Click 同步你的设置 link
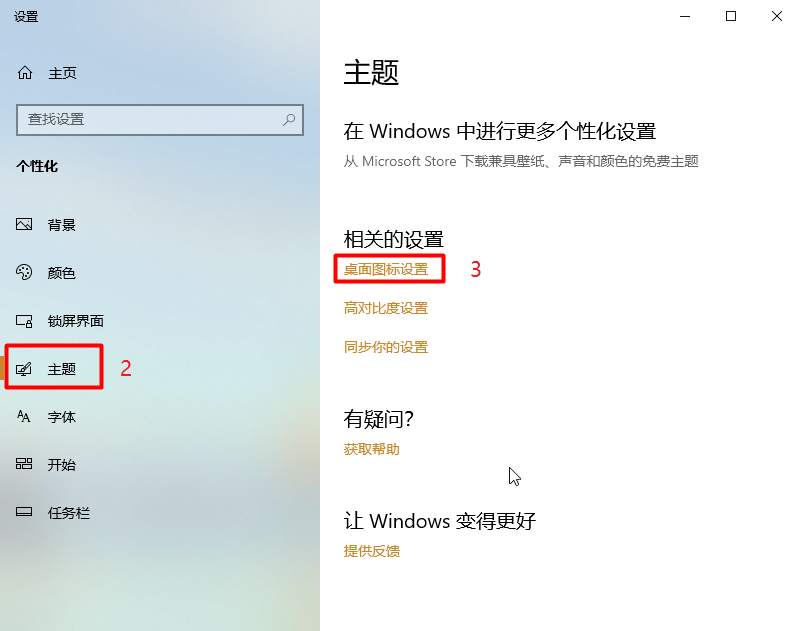The width and height of the screenshot is (796, 631). coord(386,347)
